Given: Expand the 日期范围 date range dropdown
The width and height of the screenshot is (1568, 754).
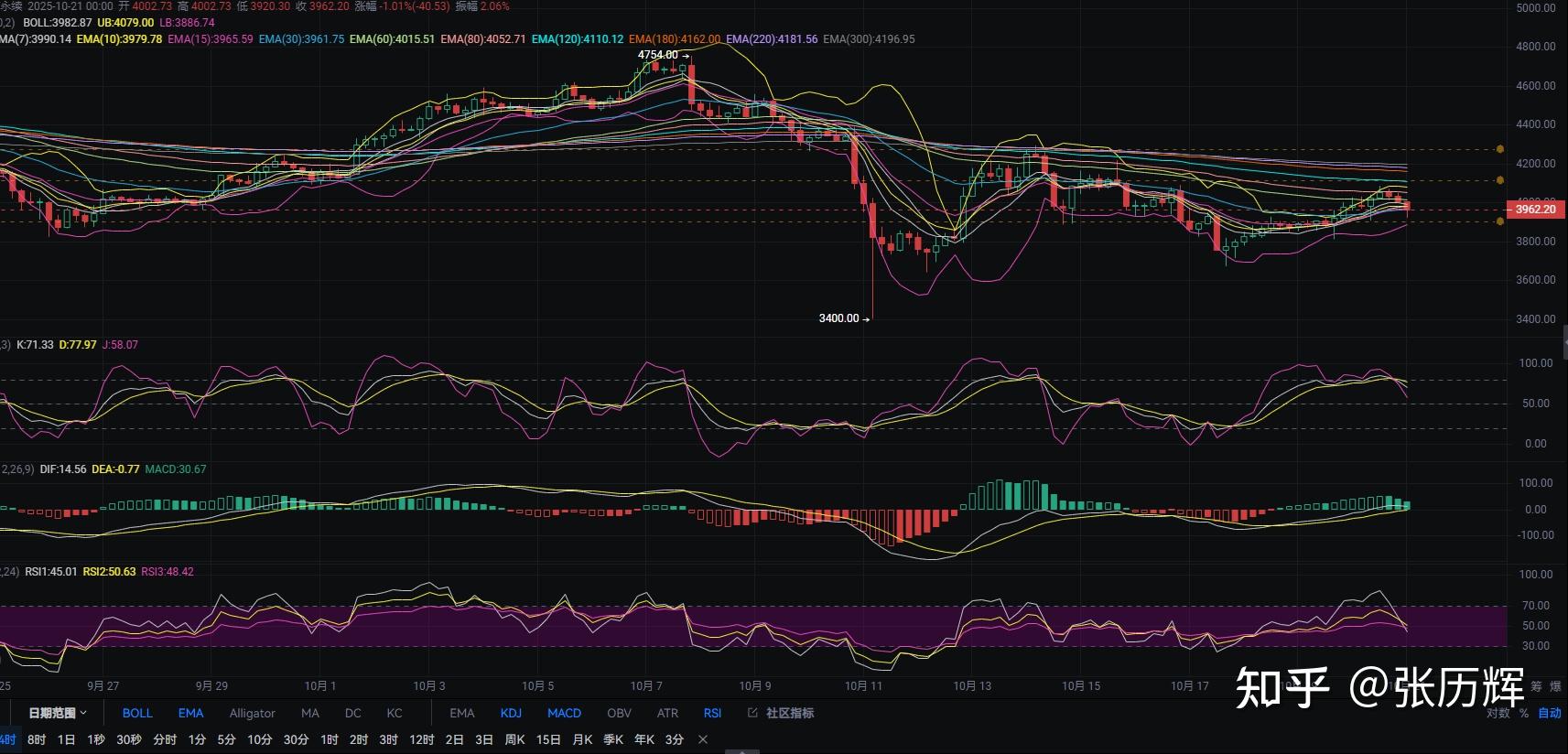Looking at the screenshot, I should pos(57,713).
